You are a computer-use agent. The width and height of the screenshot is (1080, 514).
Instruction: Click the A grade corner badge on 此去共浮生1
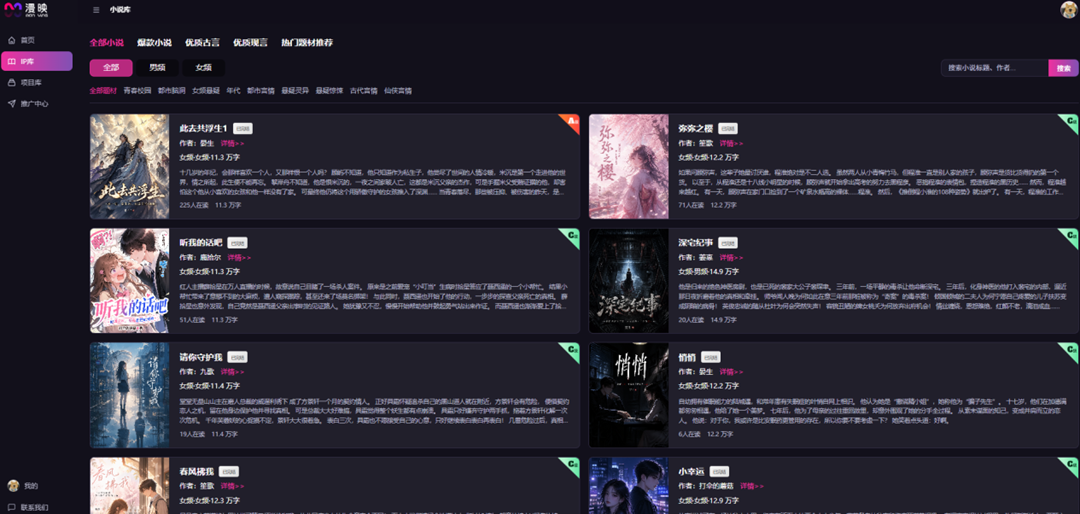(572, 121)
